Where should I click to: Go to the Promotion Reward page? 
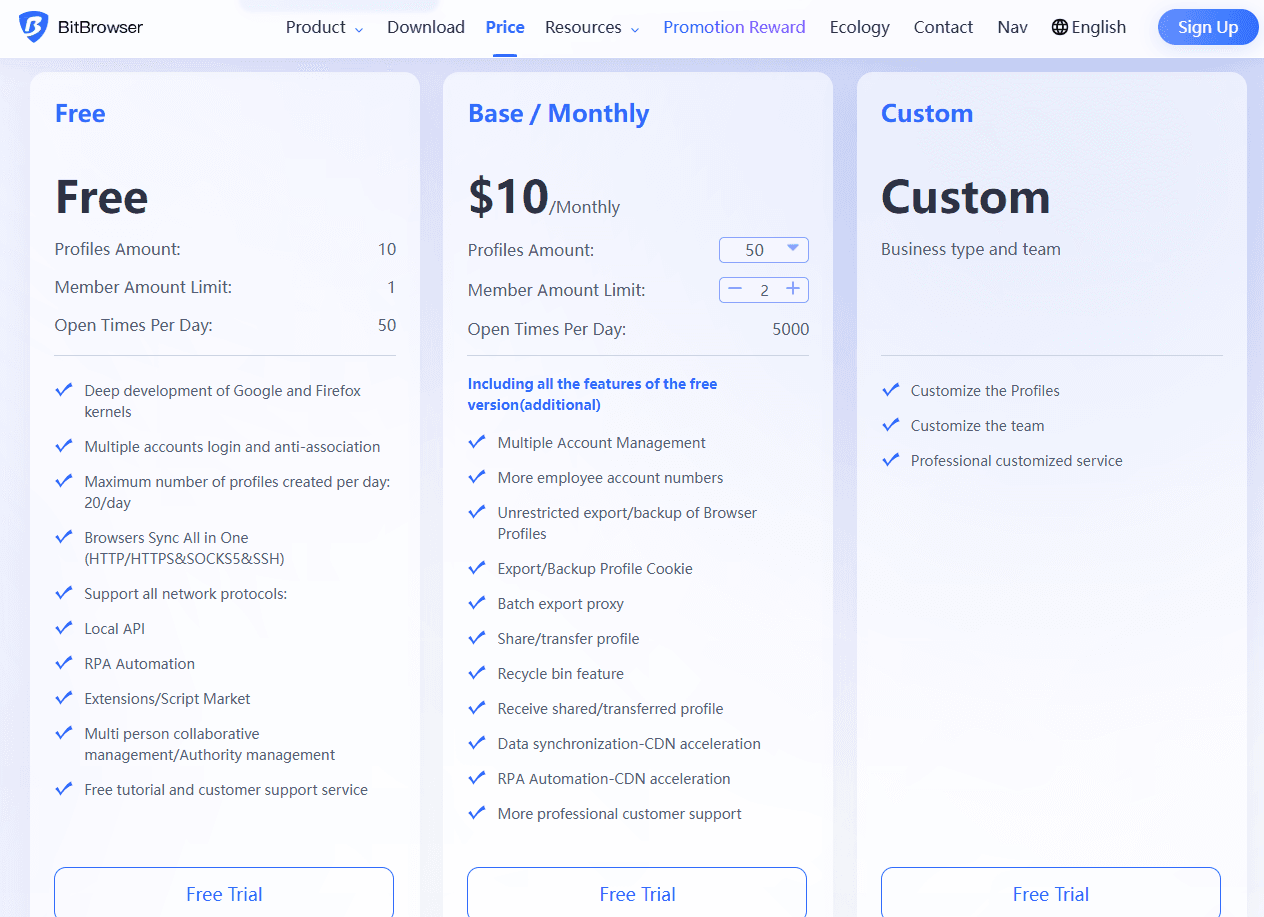[734, 27]
